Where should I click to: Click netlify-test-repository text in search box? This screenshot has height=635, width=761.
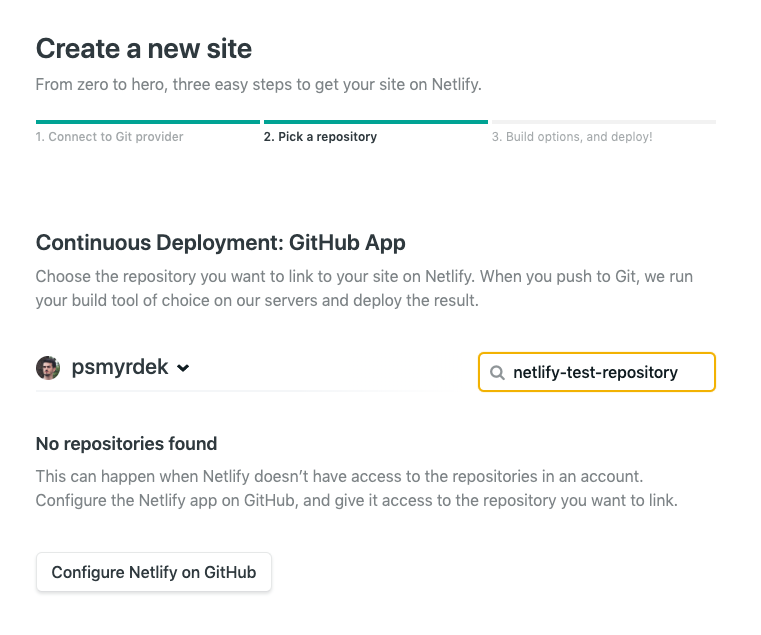tap(596, 372)
